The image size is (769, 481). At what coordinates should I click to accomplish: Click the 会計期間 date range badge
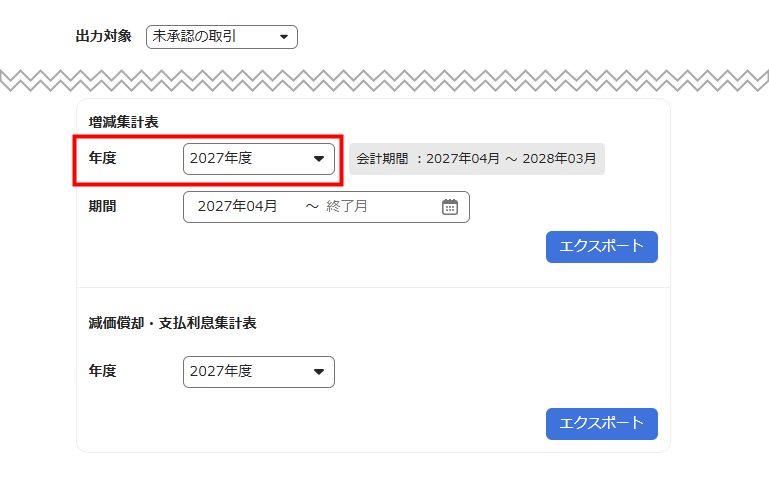click(476, 159)
